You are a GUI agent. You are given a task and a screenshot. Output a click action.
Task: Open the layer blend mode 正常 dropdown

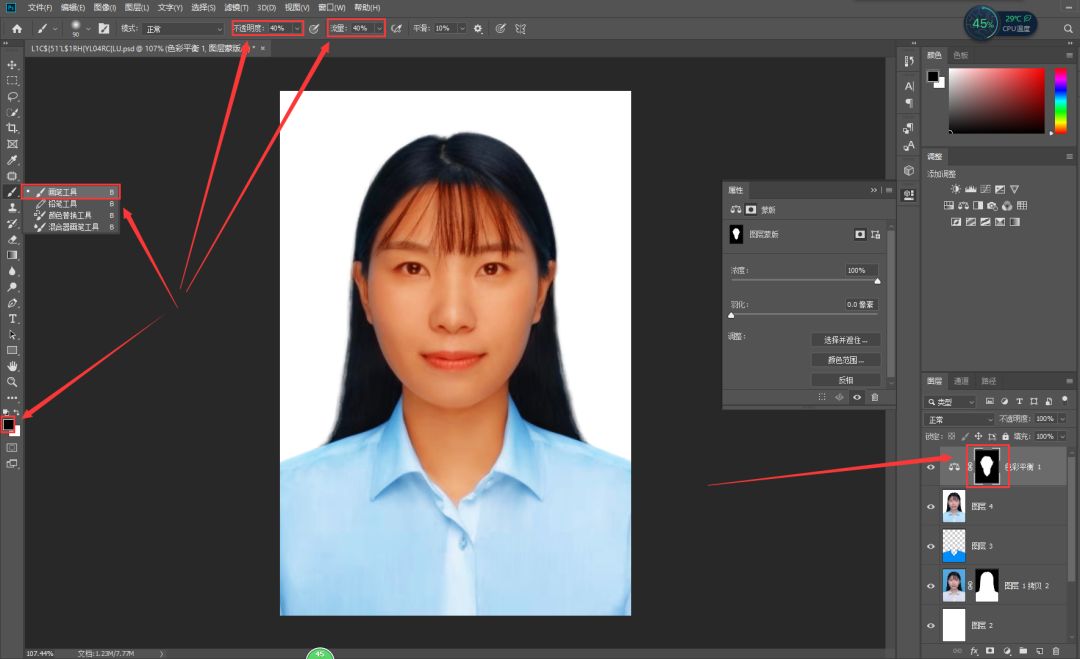coord(960,419)
